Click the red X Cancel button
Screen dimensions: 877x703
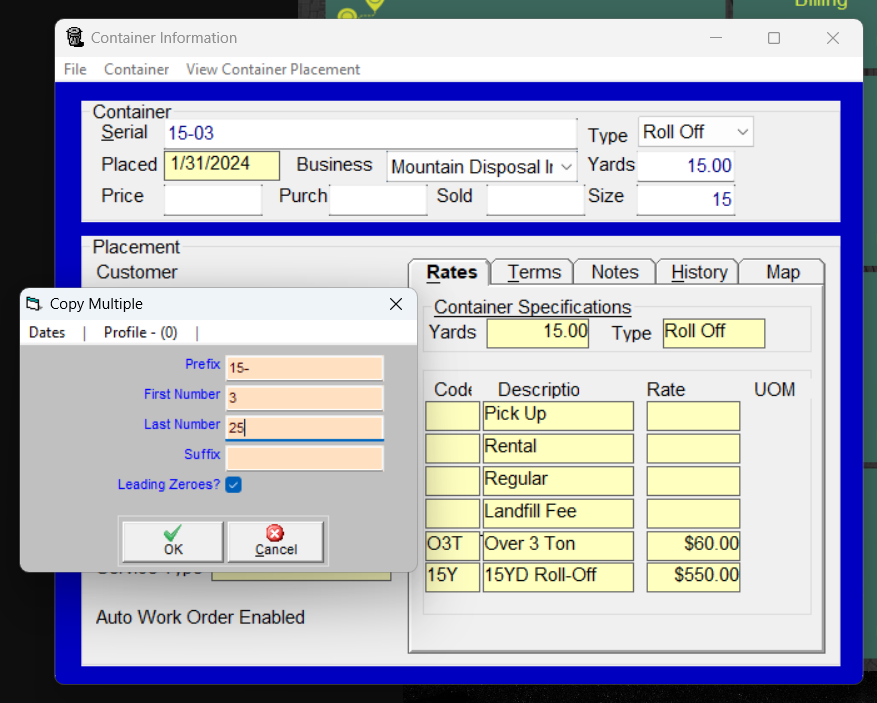pos(275,541)
